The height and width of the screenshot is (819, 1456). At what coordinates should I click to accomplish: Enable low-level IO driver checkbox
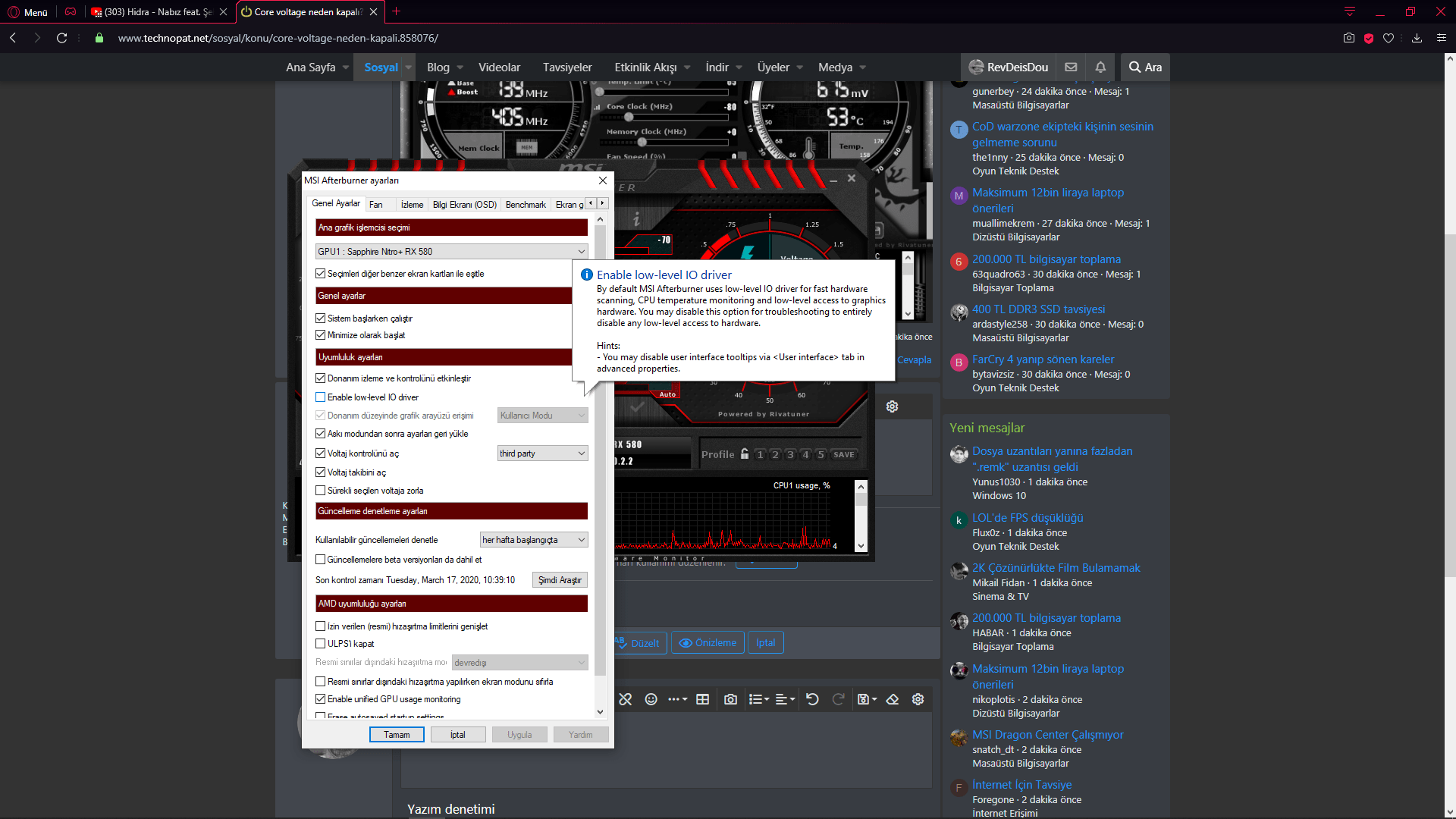[321, 397]
